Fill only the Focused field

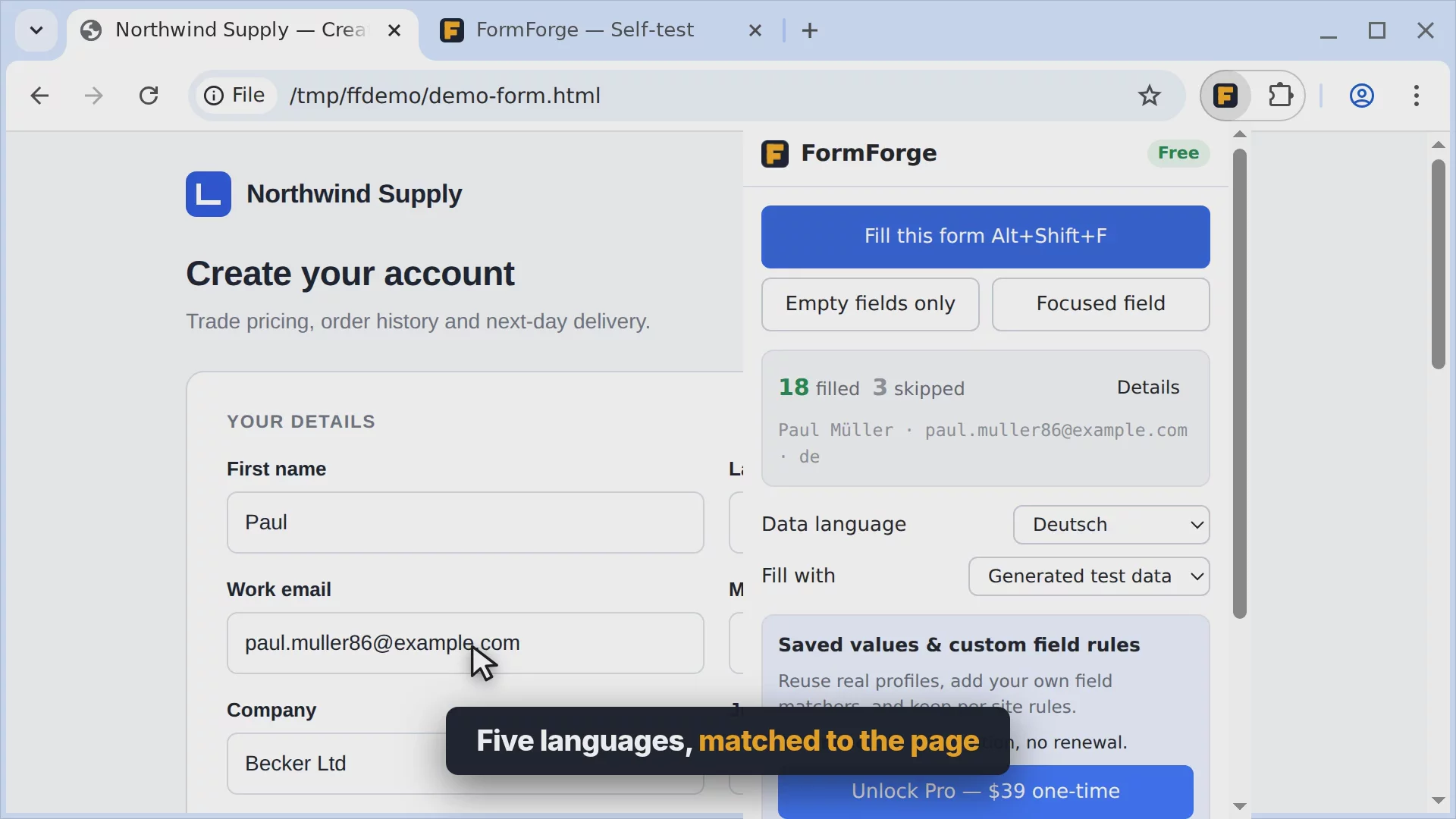click(1100, 304)
